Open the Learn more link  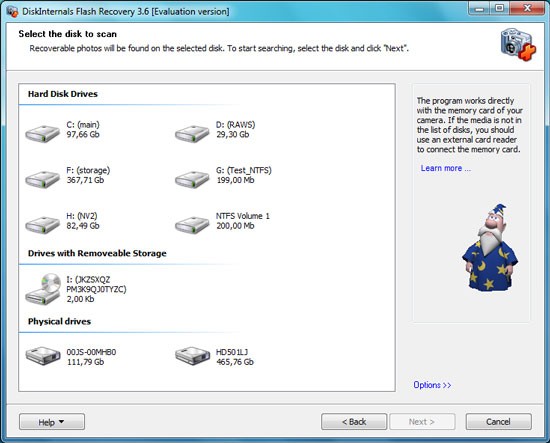point(445,168)
